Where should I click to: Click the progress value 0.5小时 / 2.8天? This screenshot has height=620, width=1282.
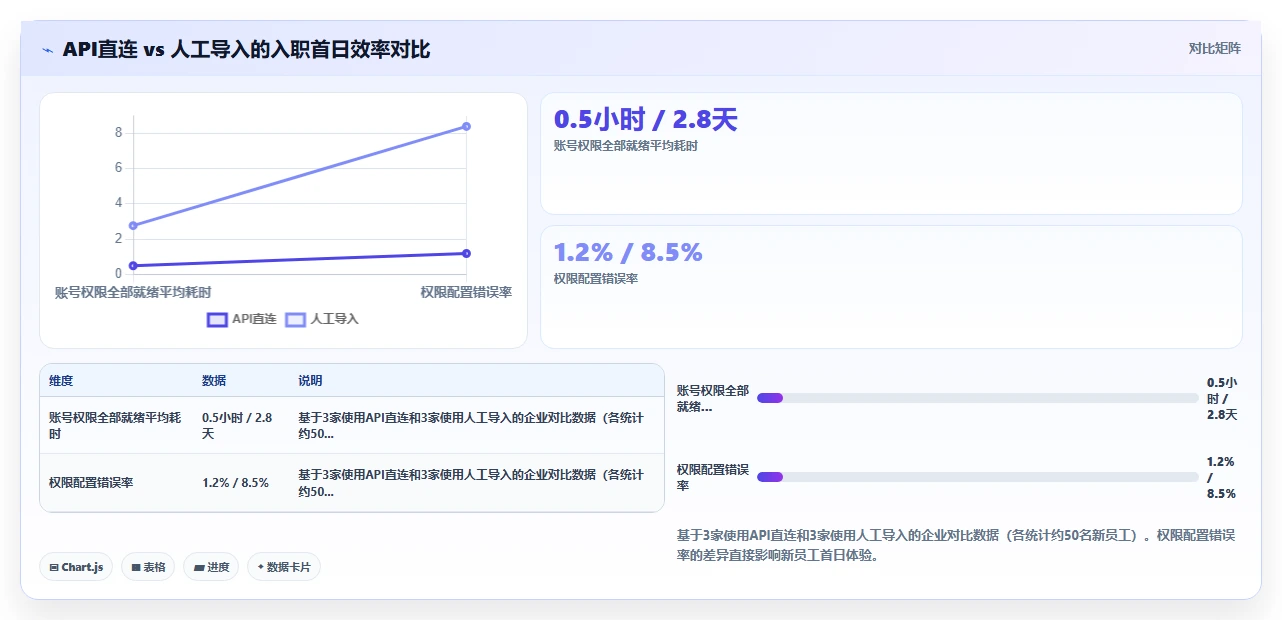coord(1222,398)
